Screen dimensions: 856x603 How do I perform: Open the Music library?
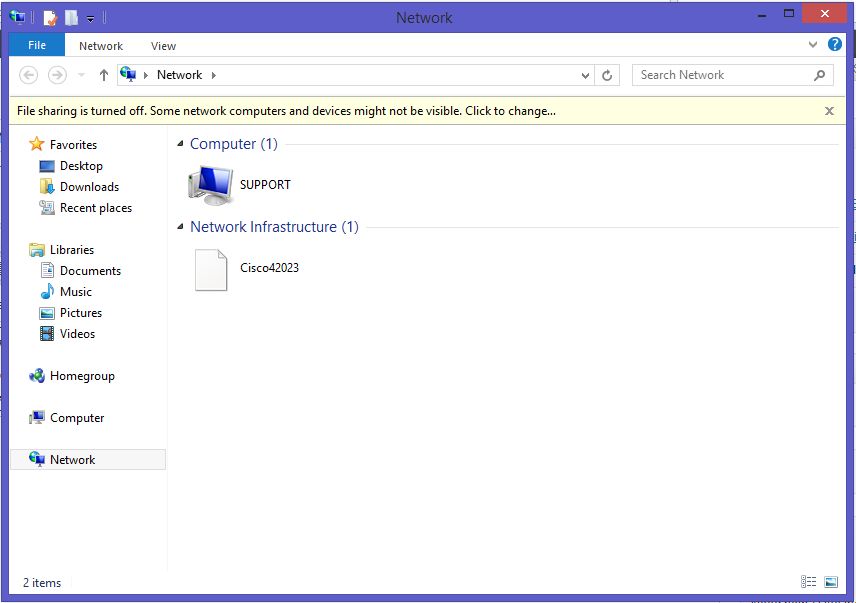tap(76, 292)
